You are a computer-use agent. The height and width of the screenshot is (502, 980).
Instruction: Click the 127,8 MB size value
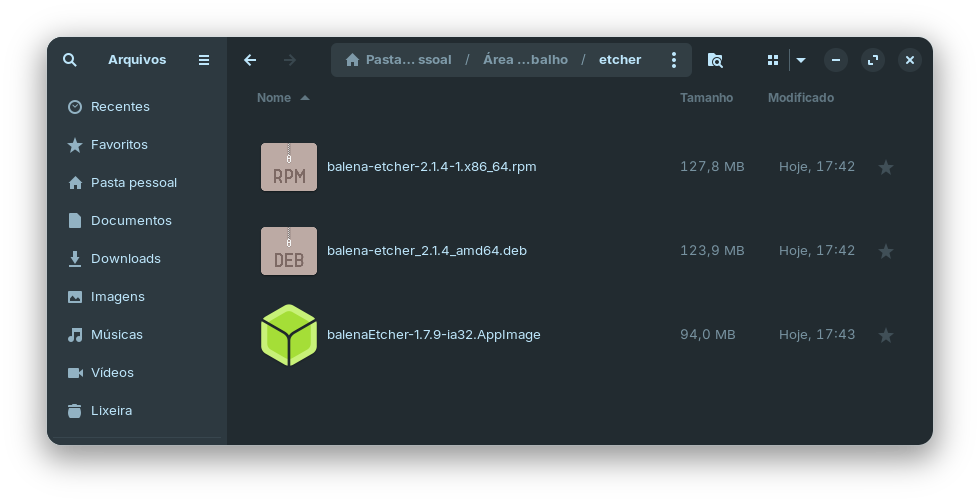tap(712, 167)
